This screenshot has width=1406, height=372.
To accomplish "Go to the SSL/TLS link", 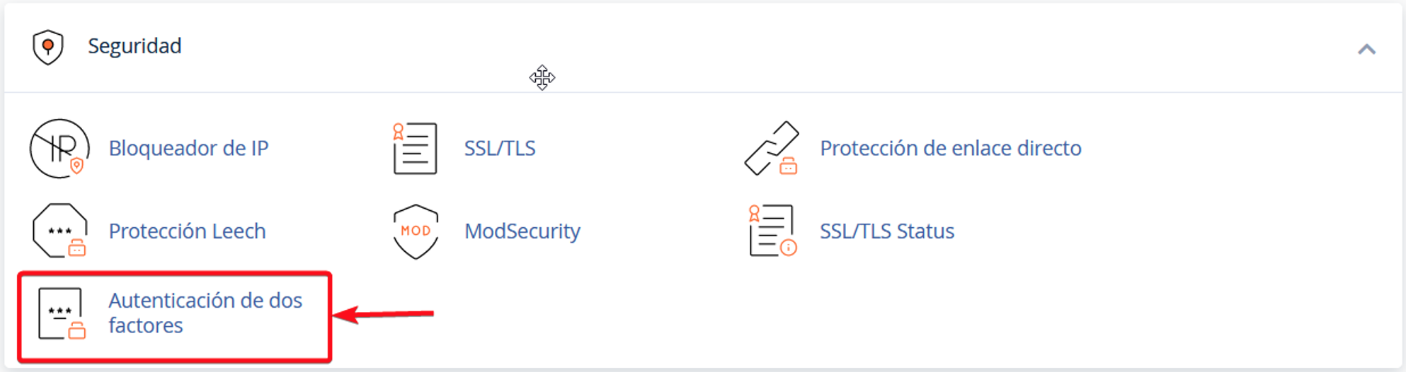I will (500, 149).
